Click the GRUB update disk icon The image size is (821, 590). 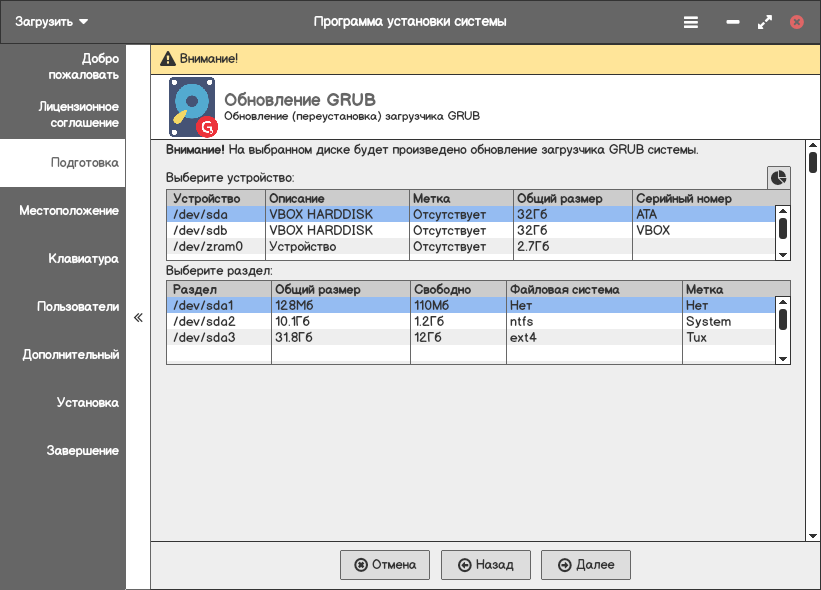tap(193, 108)
